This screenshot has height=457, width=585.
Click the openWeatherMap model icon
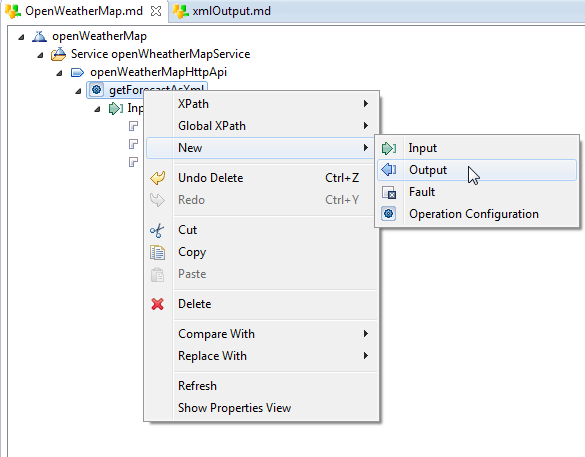click(39, 36)
